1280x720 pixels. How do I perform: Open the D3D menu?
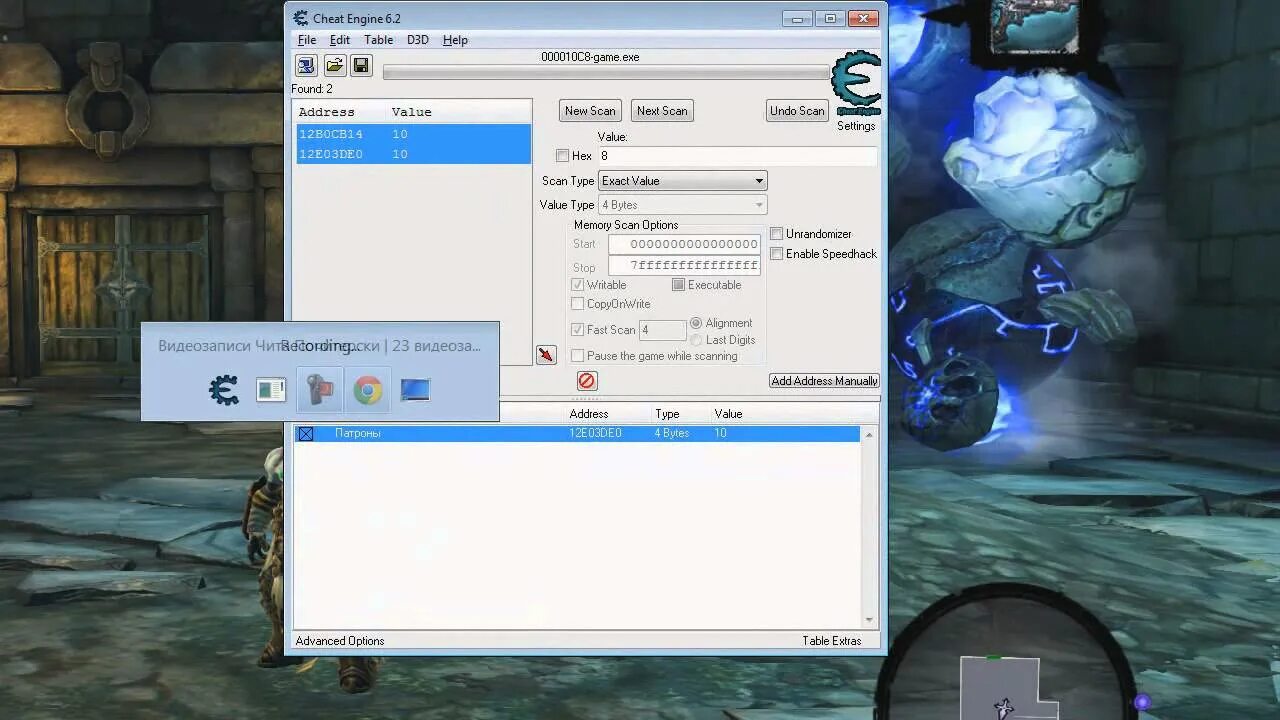coord(418,40)
